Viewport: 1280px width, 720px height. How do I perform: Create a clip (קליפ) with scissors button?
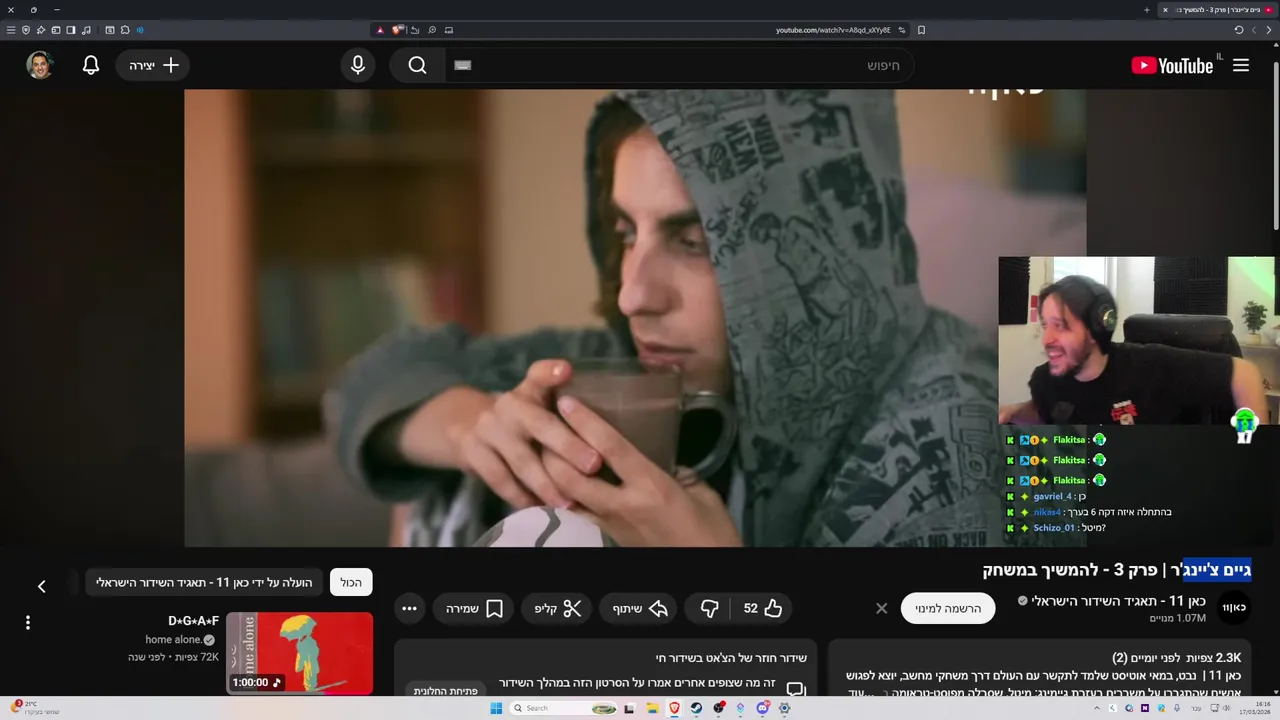click(558, 608)
